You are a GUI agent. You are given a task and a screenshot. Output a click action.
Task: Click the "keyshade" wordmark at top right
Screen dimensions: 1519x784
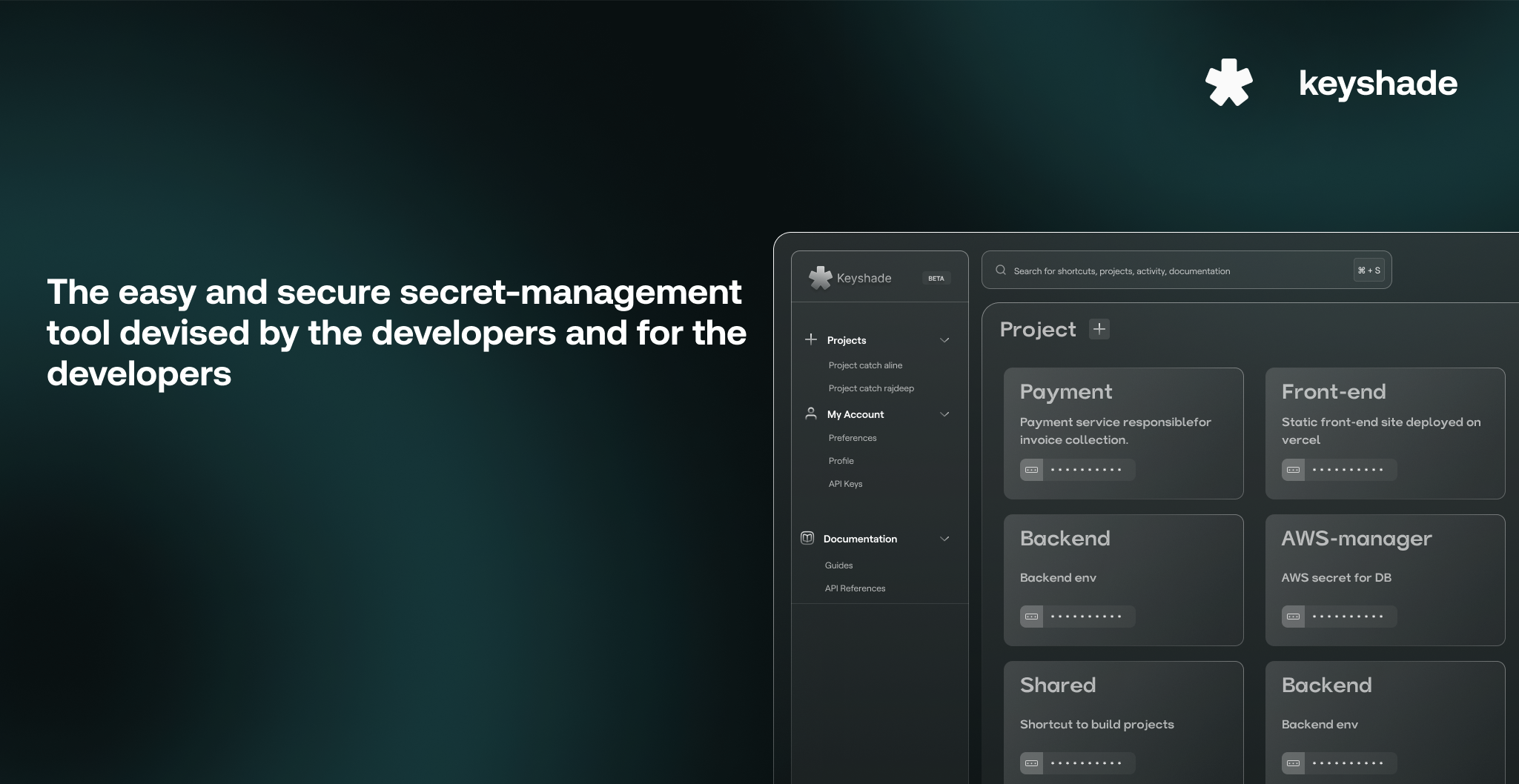1378,83
